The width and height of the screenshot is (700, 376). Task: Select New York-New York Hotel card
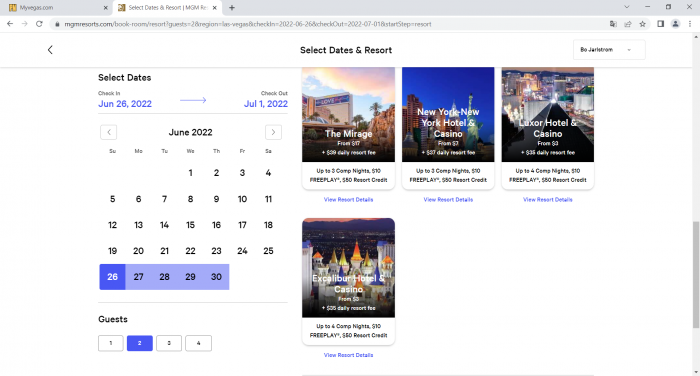(448, 129)
